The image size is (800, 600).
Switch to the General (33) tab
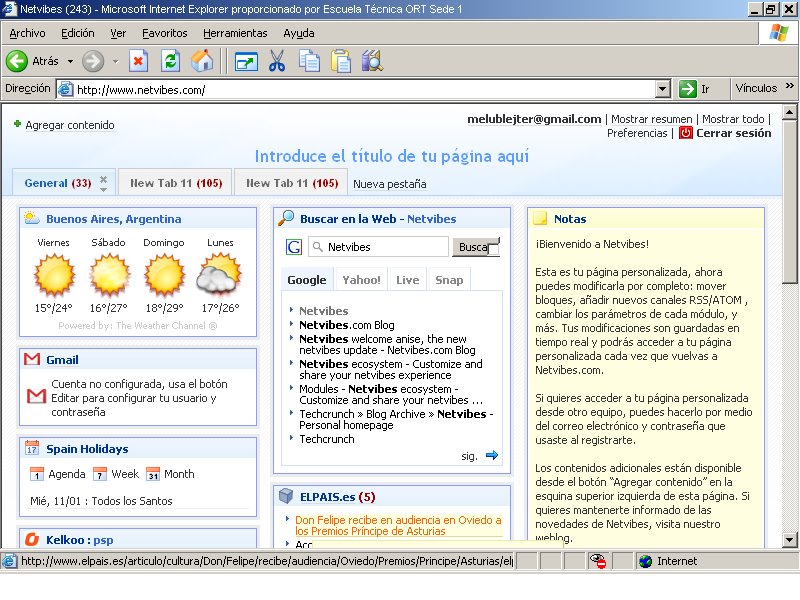(58, 183)
